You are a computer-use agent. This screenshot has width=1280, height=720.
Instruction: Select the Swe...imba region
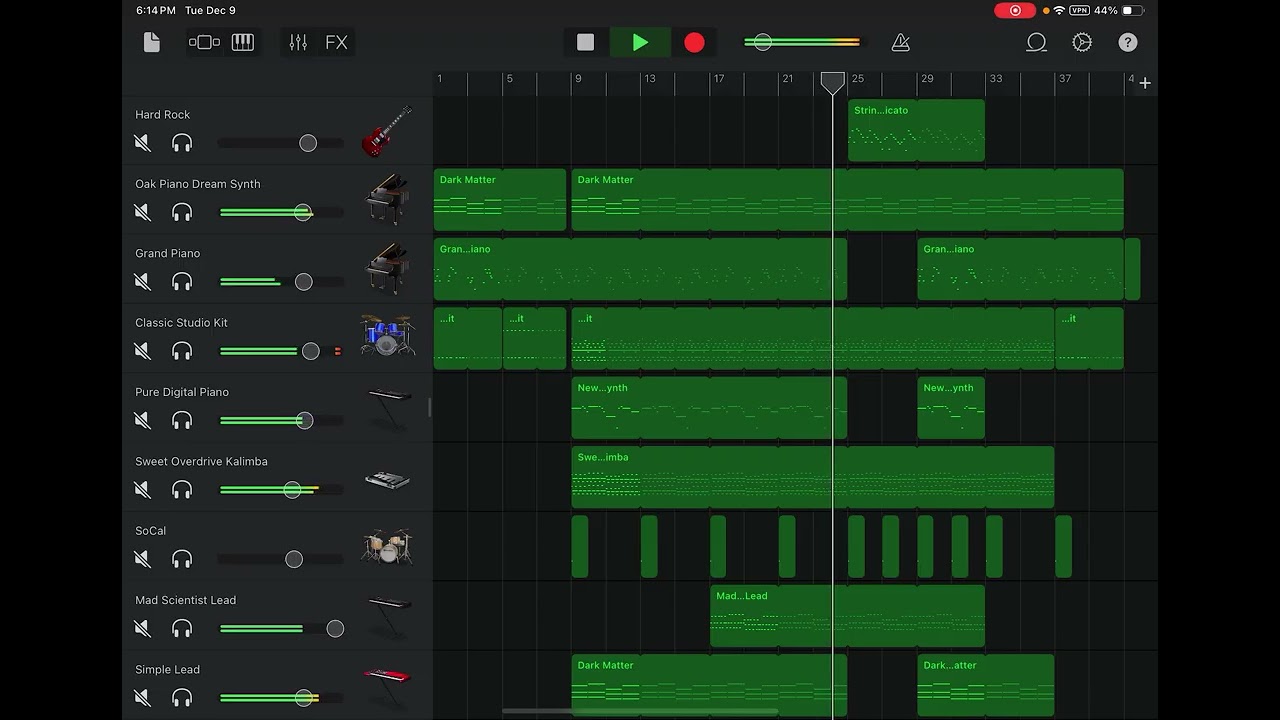(x=813, y=477)
